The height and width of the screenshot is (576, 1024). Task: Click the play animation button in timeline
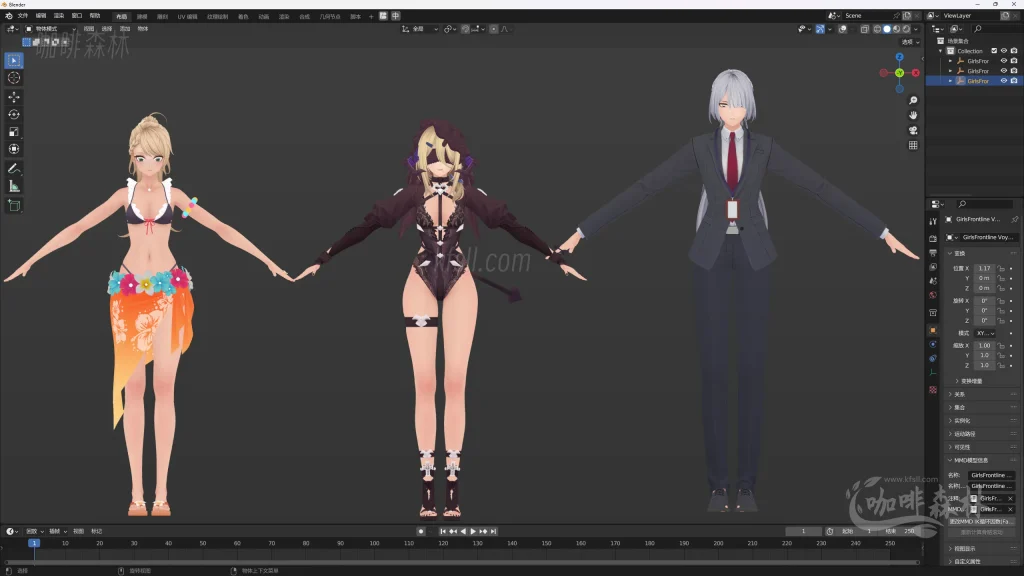tap(473, 532)
